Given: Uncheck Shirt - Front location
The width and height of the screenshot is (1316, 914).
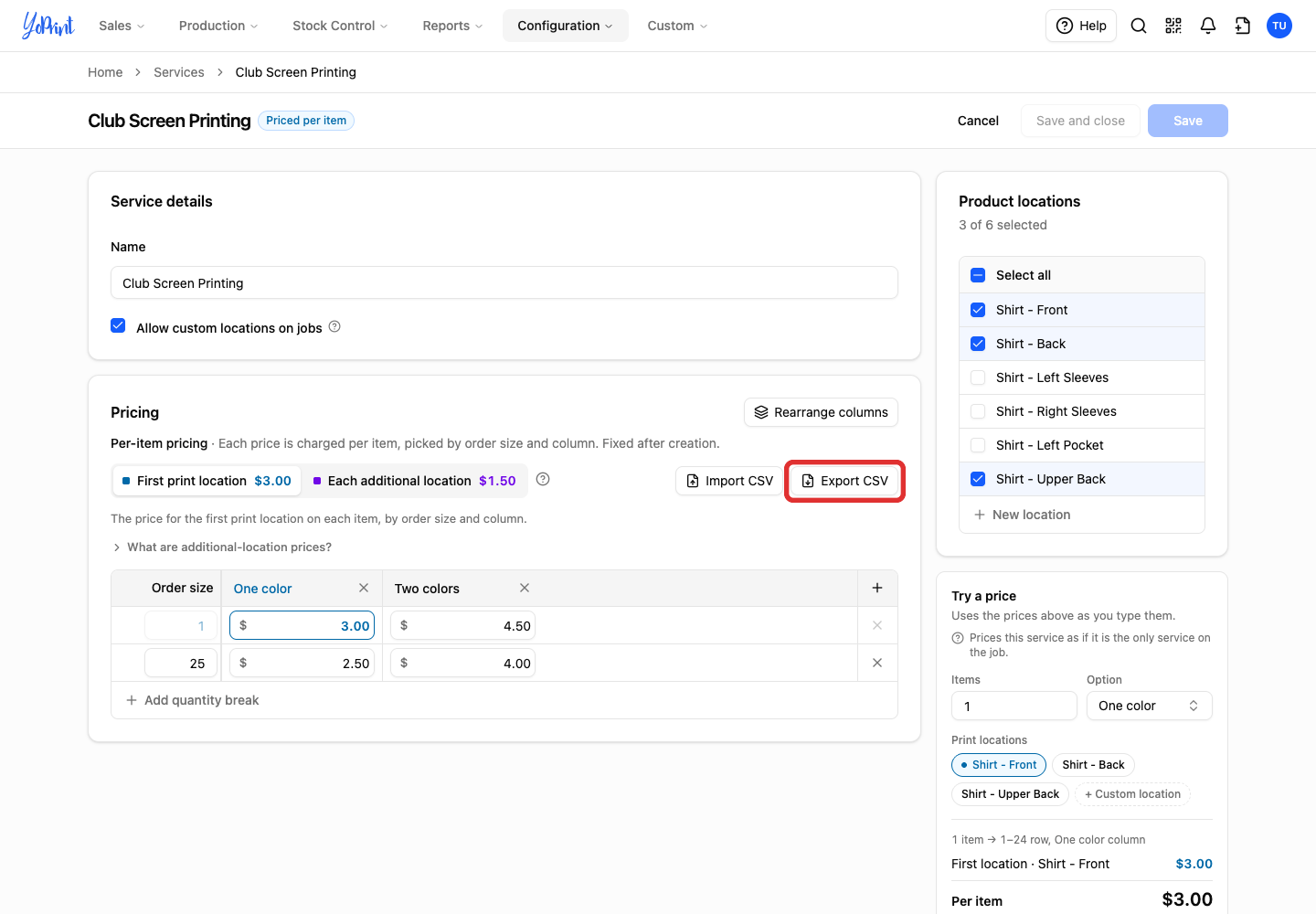Looking at the screenshot, I should pyautogui.click(x=978, y=310).
